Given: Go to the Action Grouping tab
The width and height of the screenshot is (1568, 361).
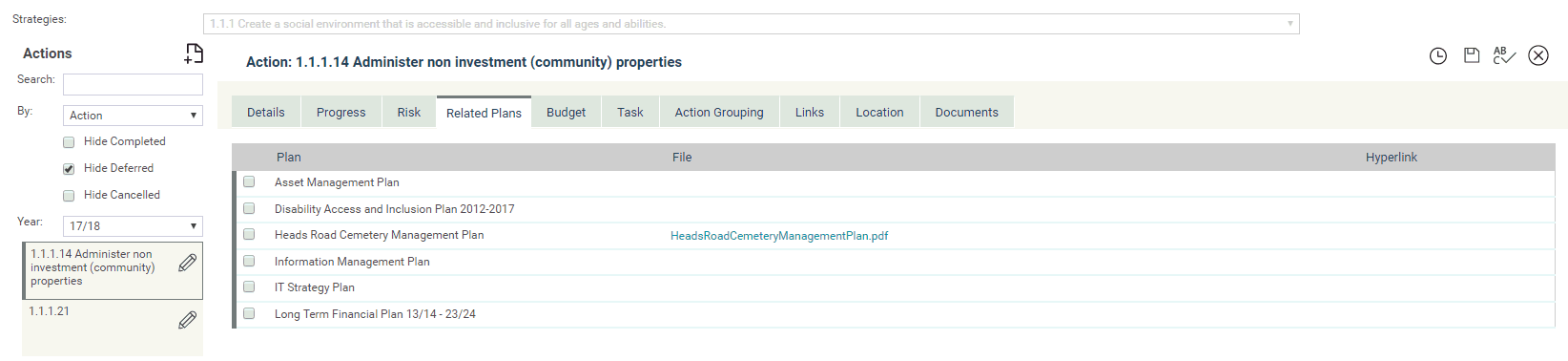Looking at the screenshot, I should pyautogui.click(x=719, y=112).
